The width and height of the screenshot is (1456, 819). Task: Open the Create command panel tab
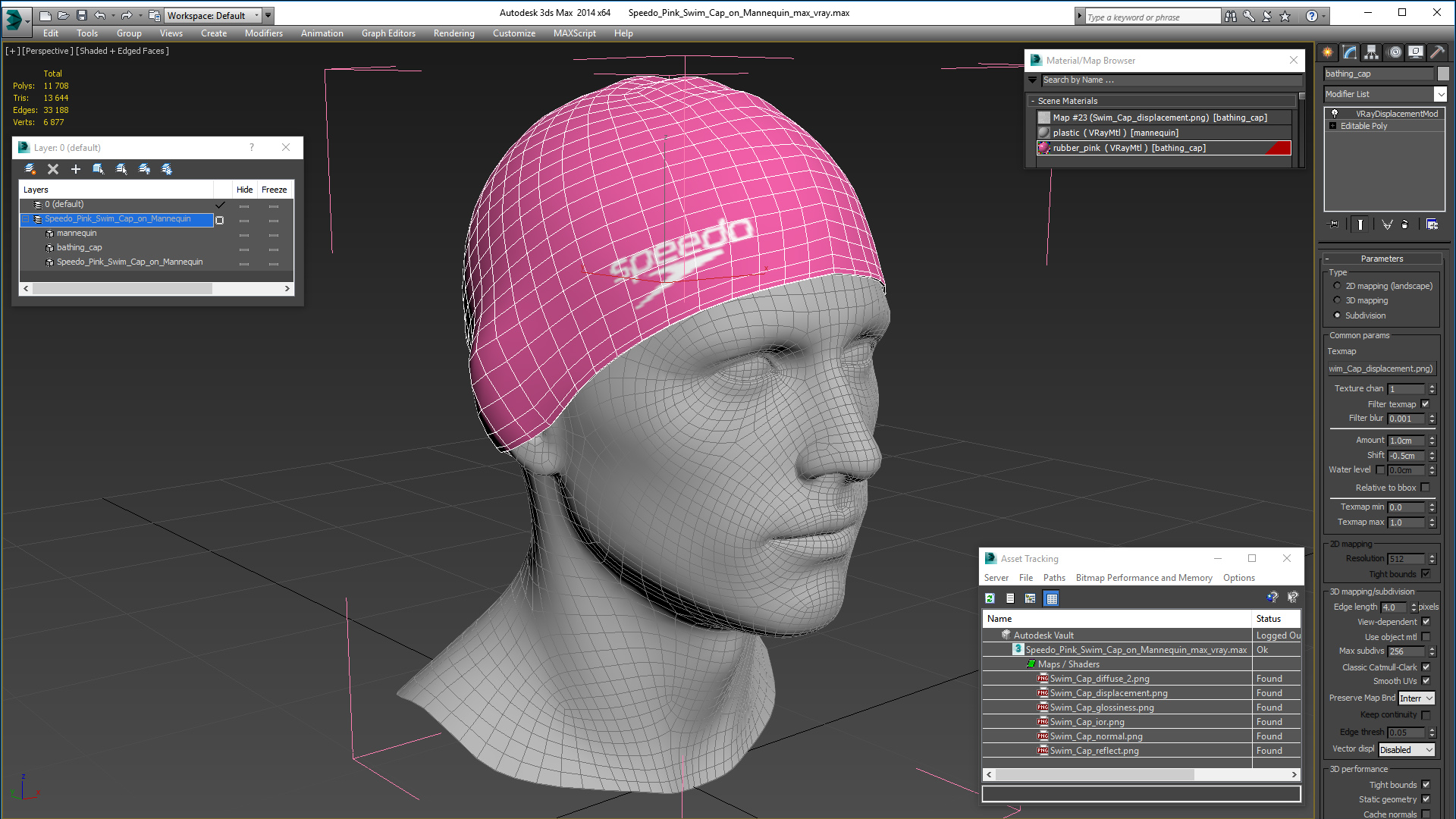(1328, 52)
